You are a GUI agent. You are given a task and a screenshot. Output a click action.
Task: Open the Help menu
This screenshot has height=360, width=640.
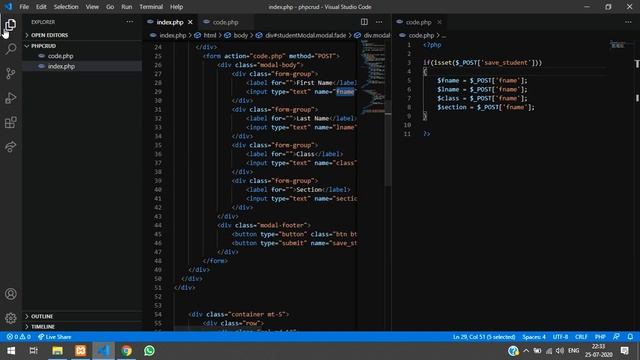[x=176, y=7]
